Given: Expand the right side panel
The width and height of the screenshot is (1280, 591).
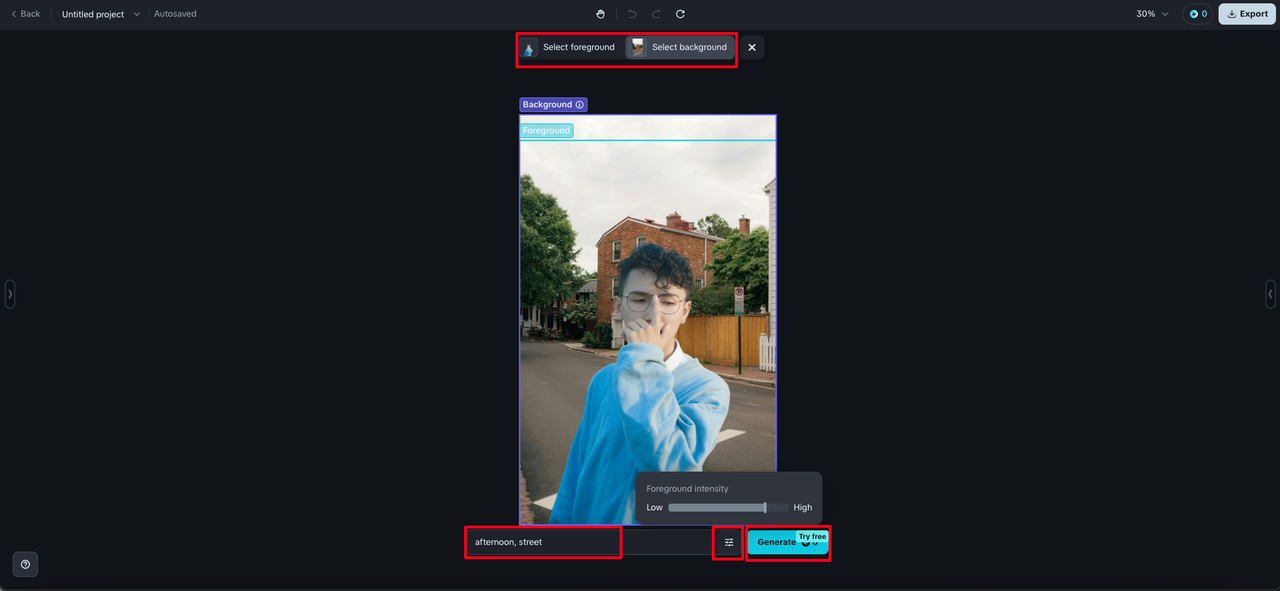Looking at the screenshot, I should (1270, 294).
